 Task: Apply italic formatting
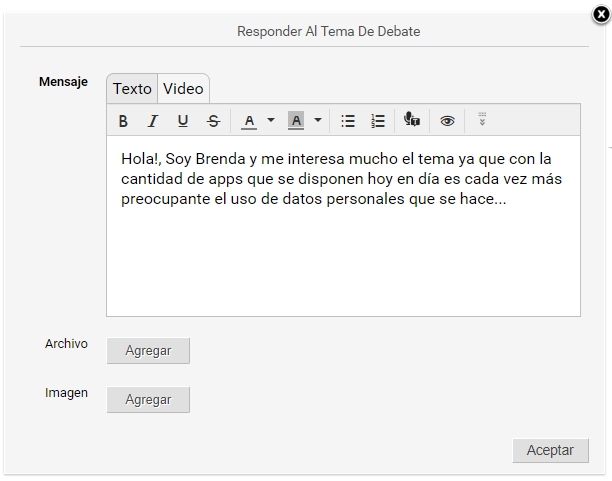tap(153, 121)
